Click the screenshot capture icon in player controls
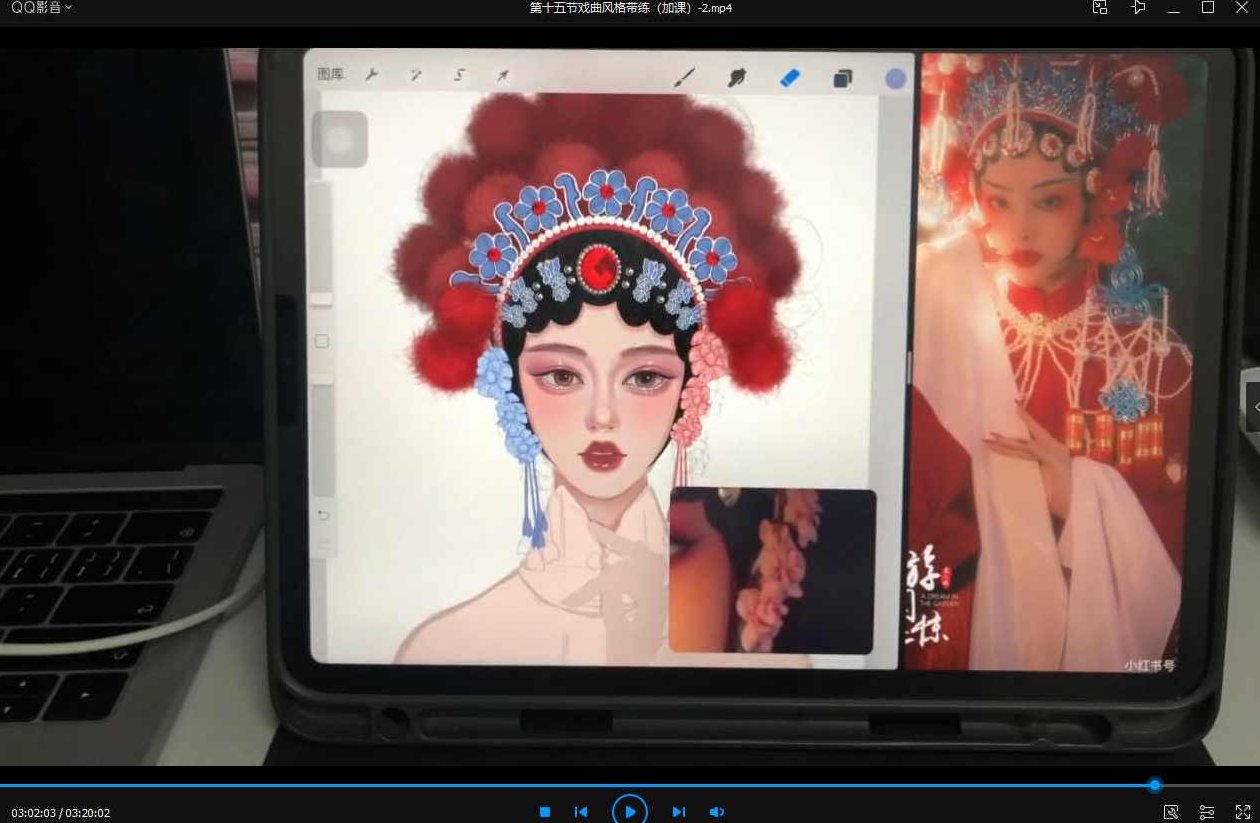1260x823 pixels. tap(1170, 812)
